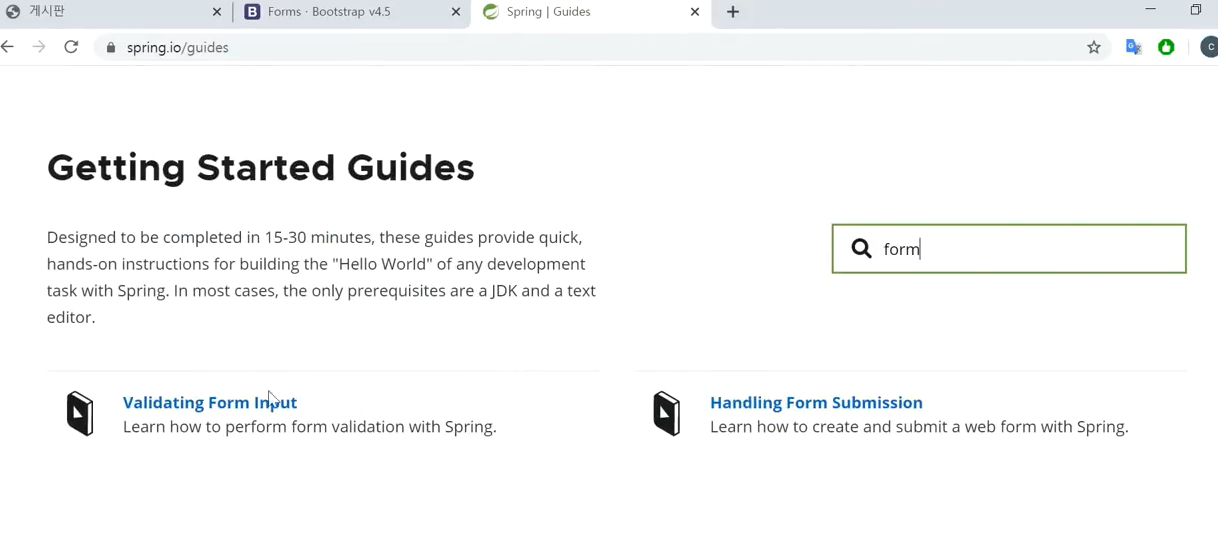Close the Spring Guides tab
Viewport: 1218px width, 556px height.
695,12
